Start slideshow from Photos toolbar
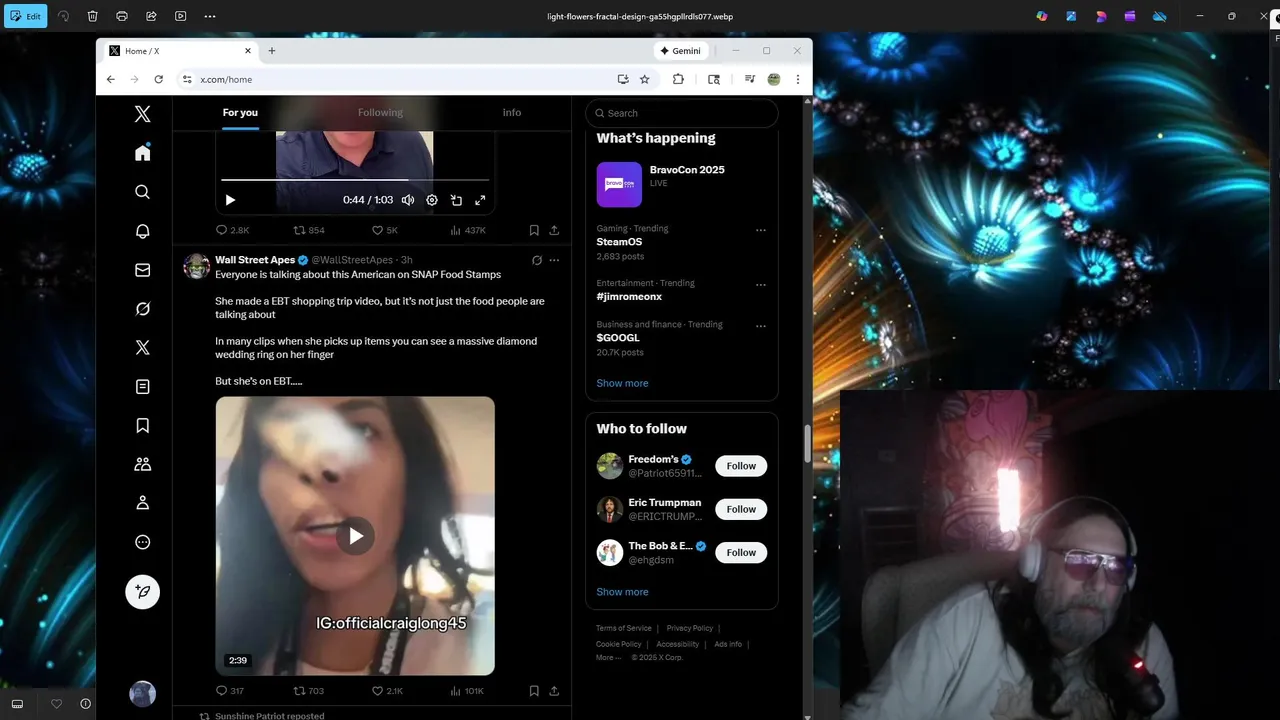 (180, 16)
